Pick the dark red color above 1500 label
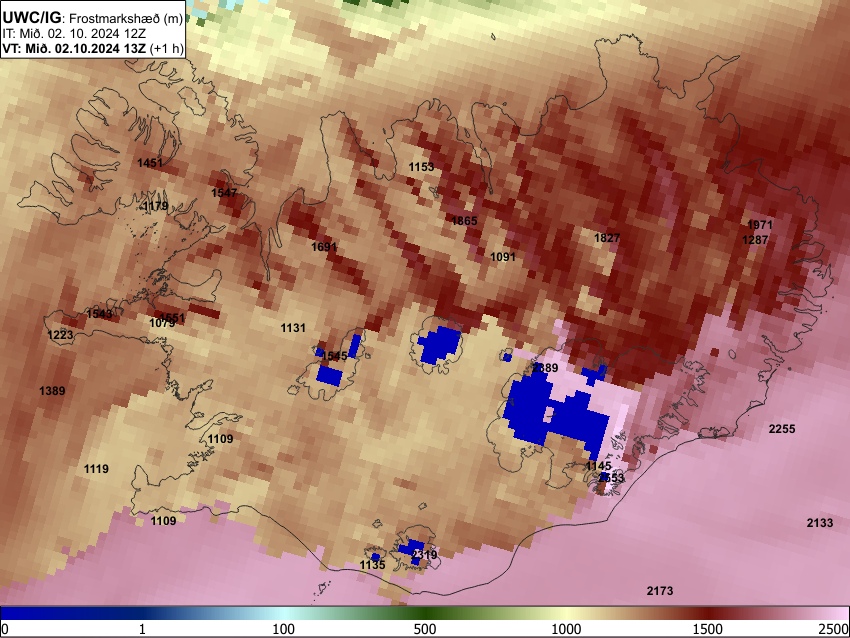 tap(708, 613)
